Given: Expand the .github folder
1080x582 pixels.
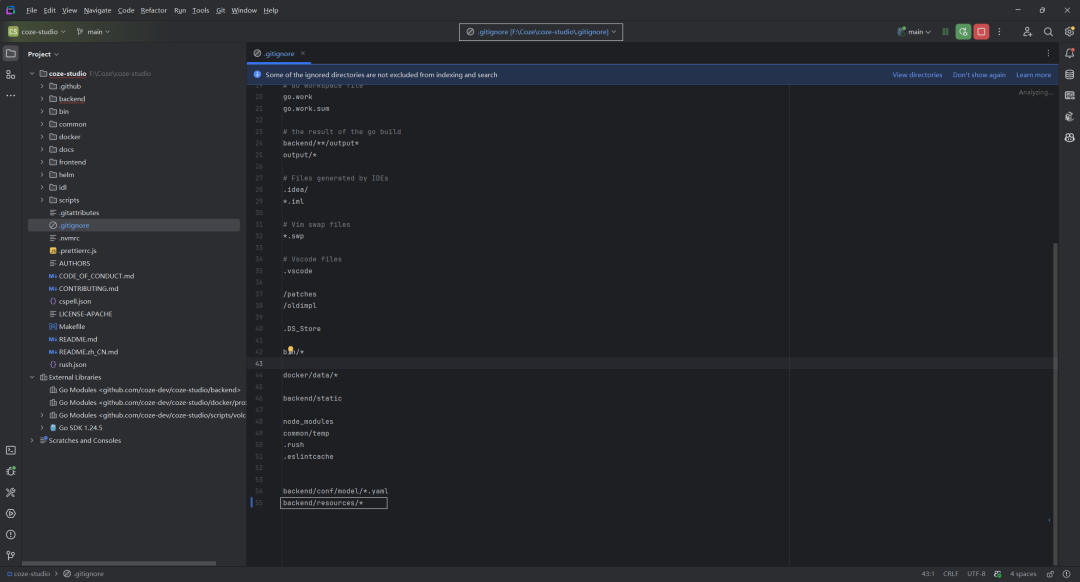Looking at the screenshot, I should point(42,86).
